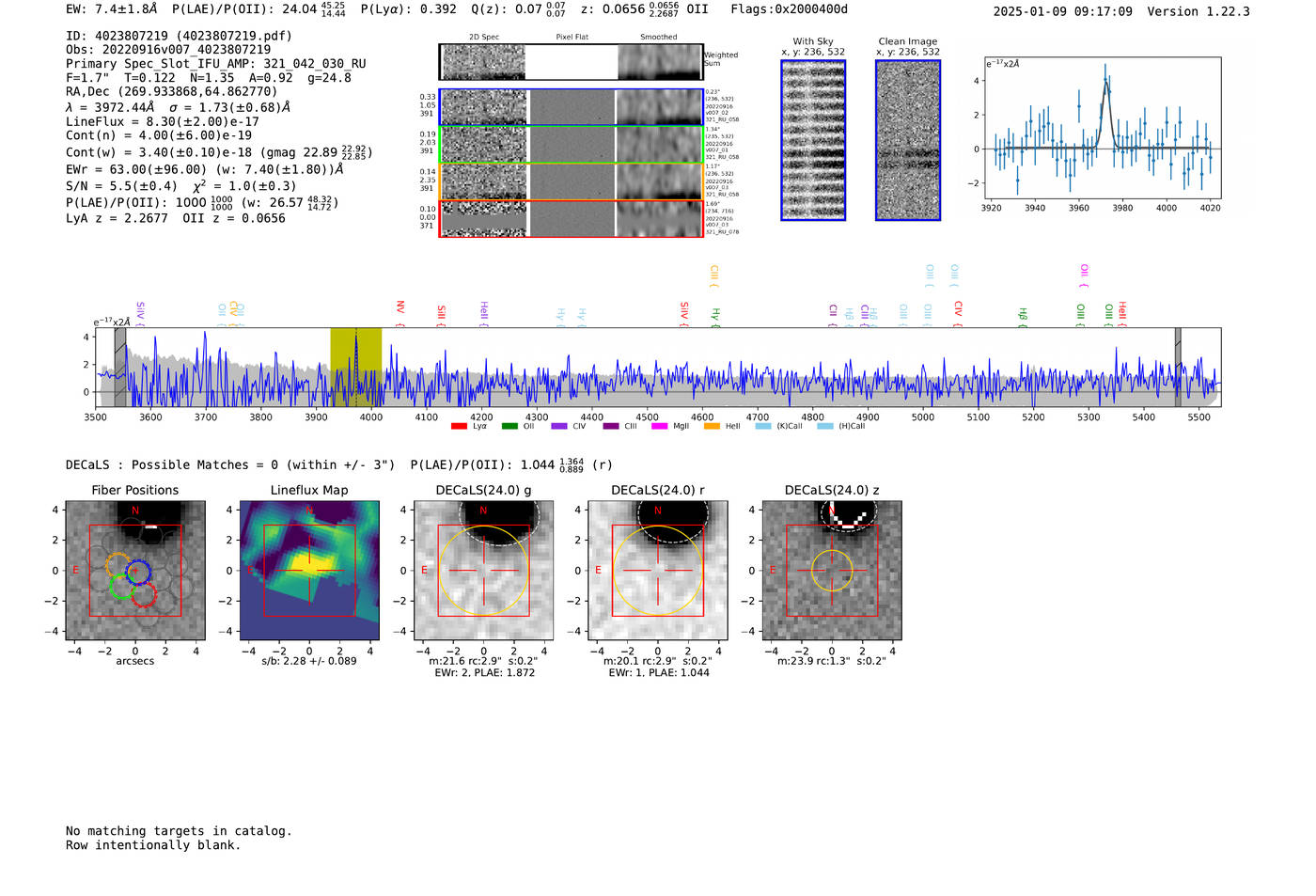The height and width of the screenshot is (896, 1316).
Task: Open the With Sky cutout image
Action: 813,140
